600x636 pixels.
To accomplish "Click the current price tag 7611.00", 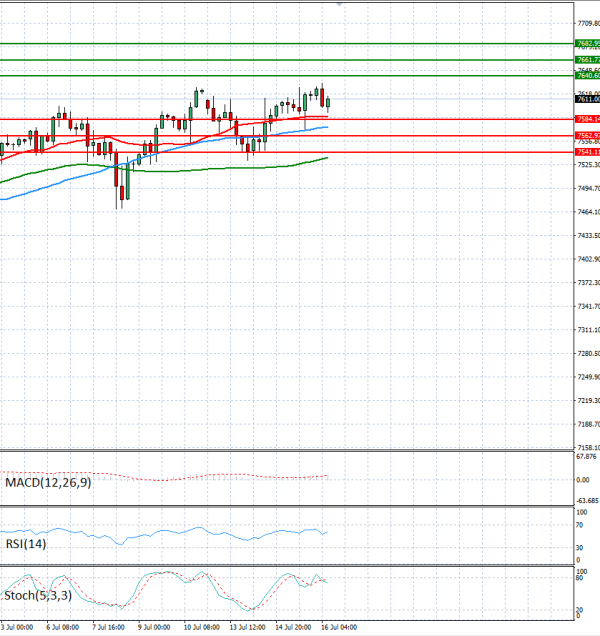I will (587, 99).
